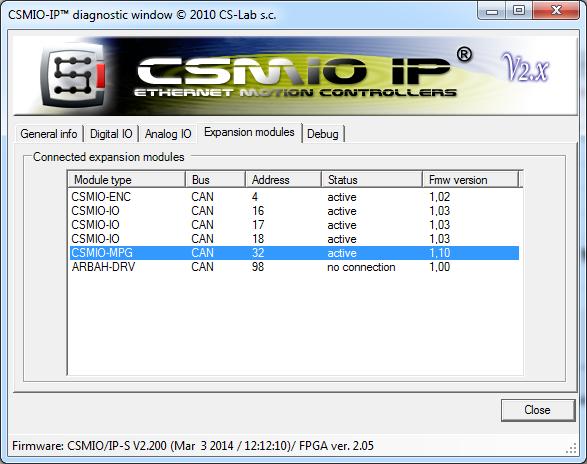Minimize the diagnostic window
Screen dimensions: 587x464
[x=492, y=10]
